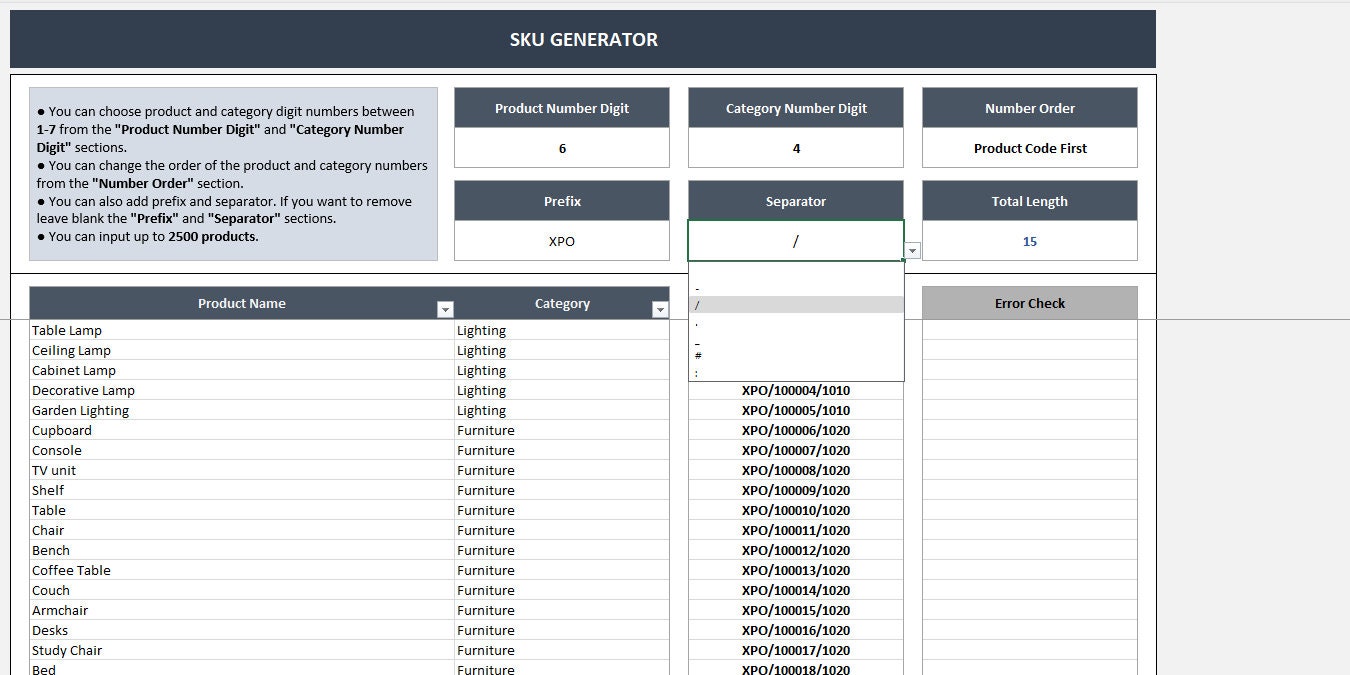Click the Table Lamp product name cell

68,330
